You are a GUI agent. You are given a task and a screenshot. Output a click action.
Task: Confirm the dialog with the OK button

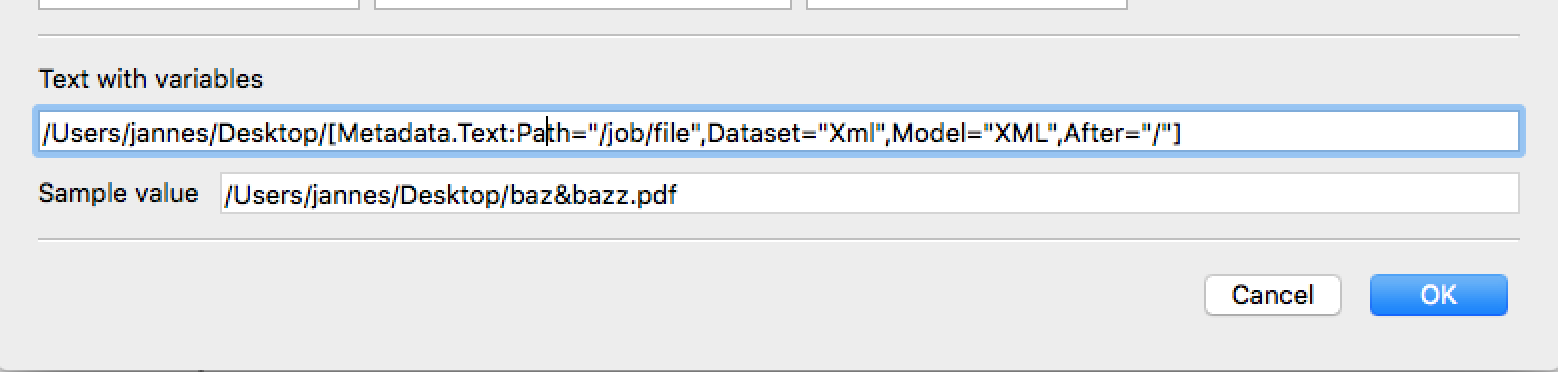click(x=1438, y=295)
